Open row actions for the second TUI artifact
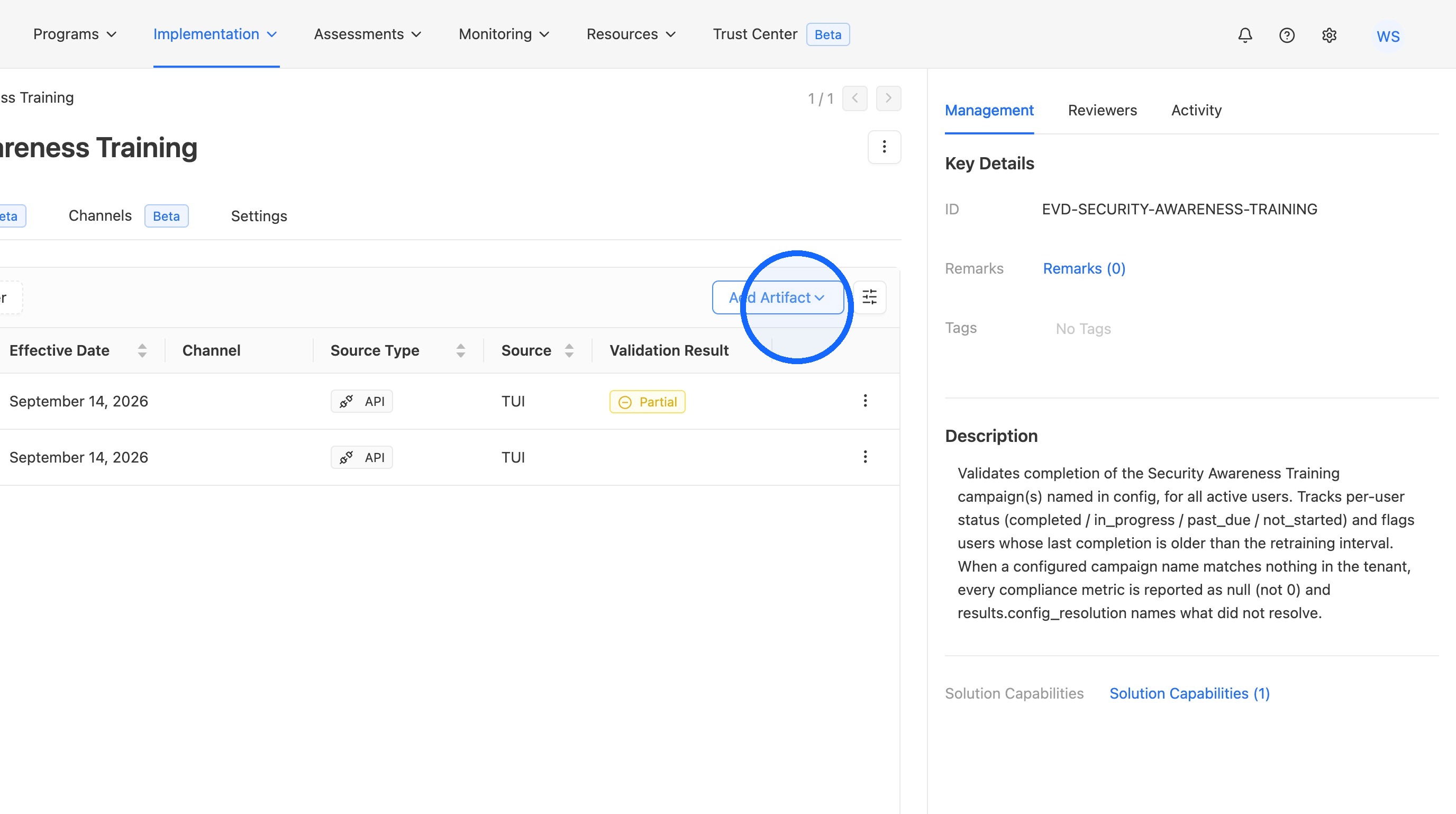The image size is (1456, 814). tap(865, 457)
